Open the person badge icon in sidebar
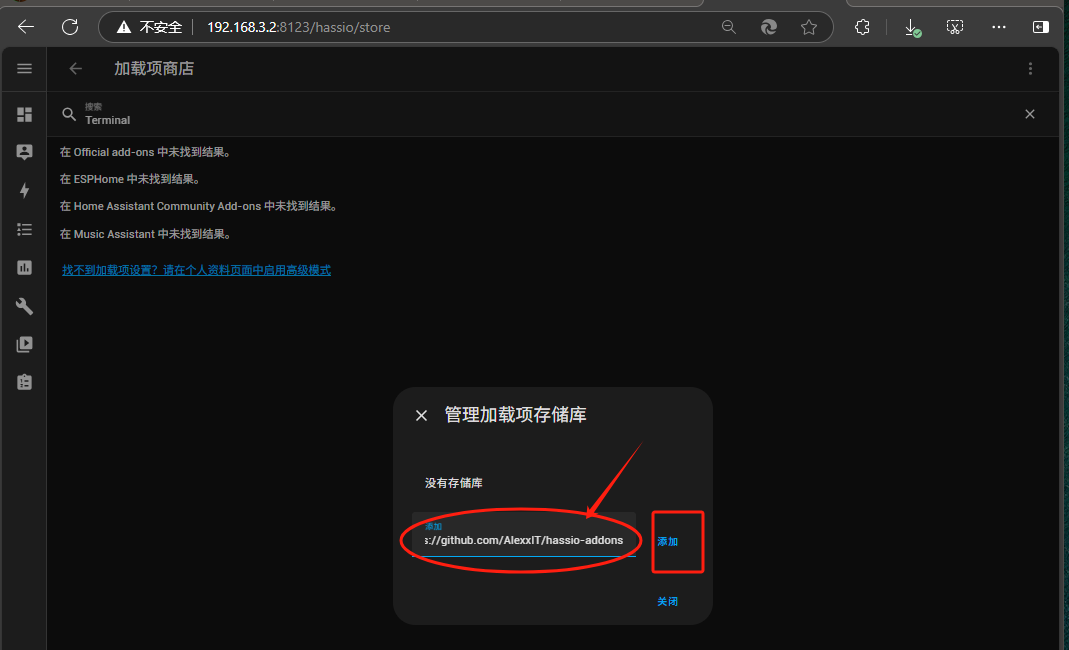 24,152
